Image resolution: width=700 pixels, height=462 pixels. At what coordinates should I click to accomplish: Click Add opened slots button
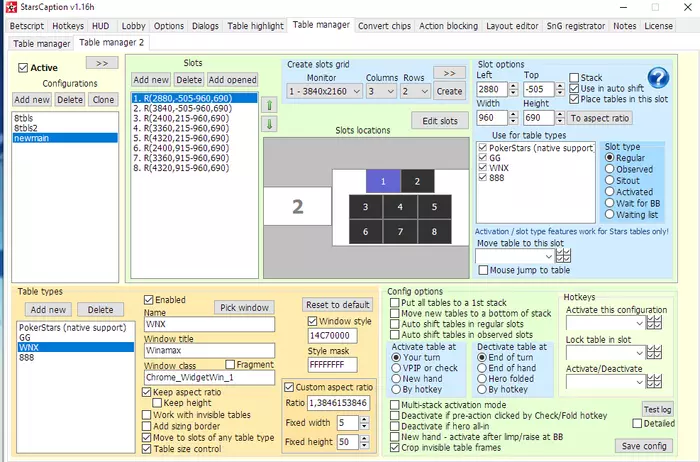click(232, 80)
